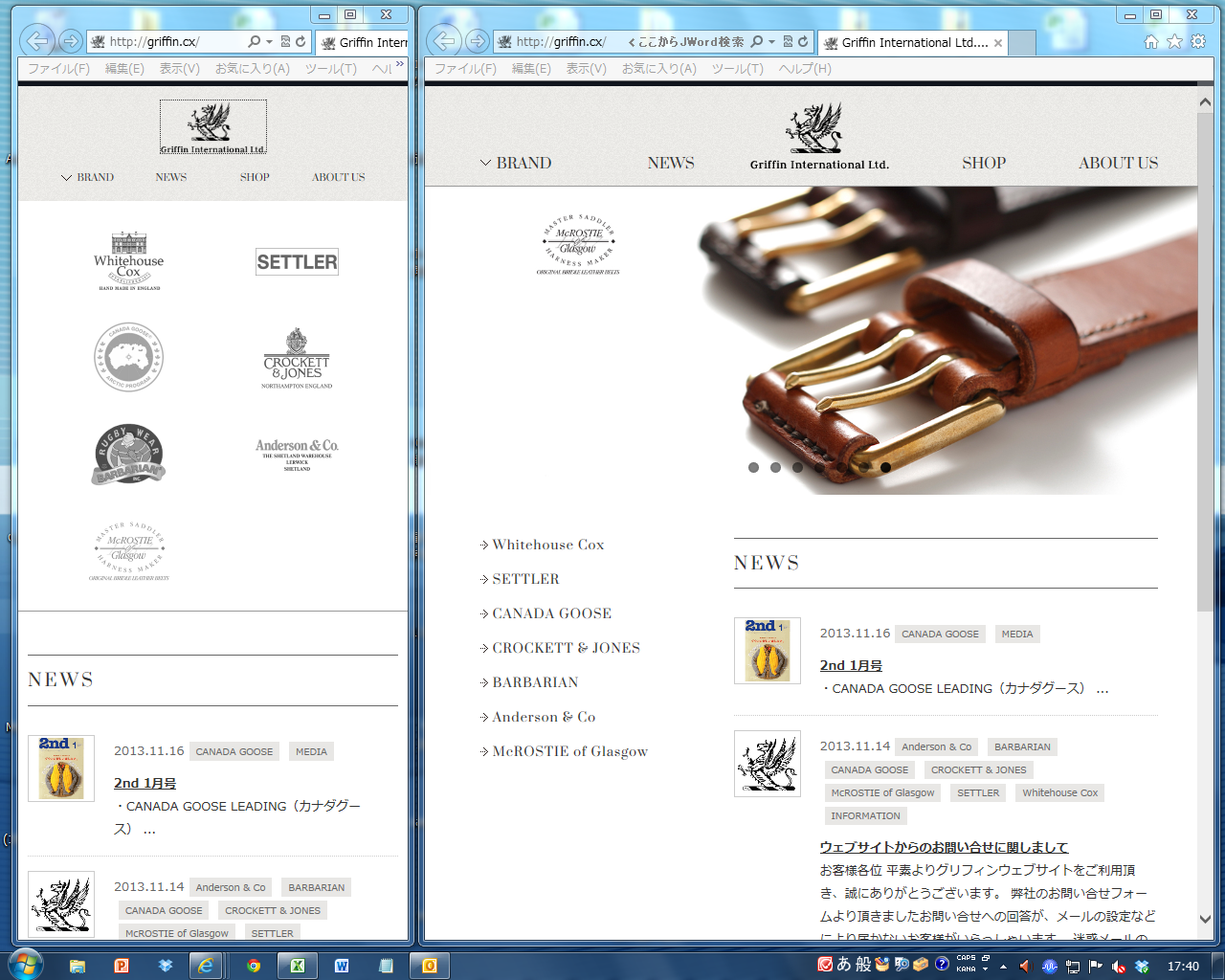1225x980 pixels.
Task: Open the CROCKETT & JONES brand list link
Action: 567,648
